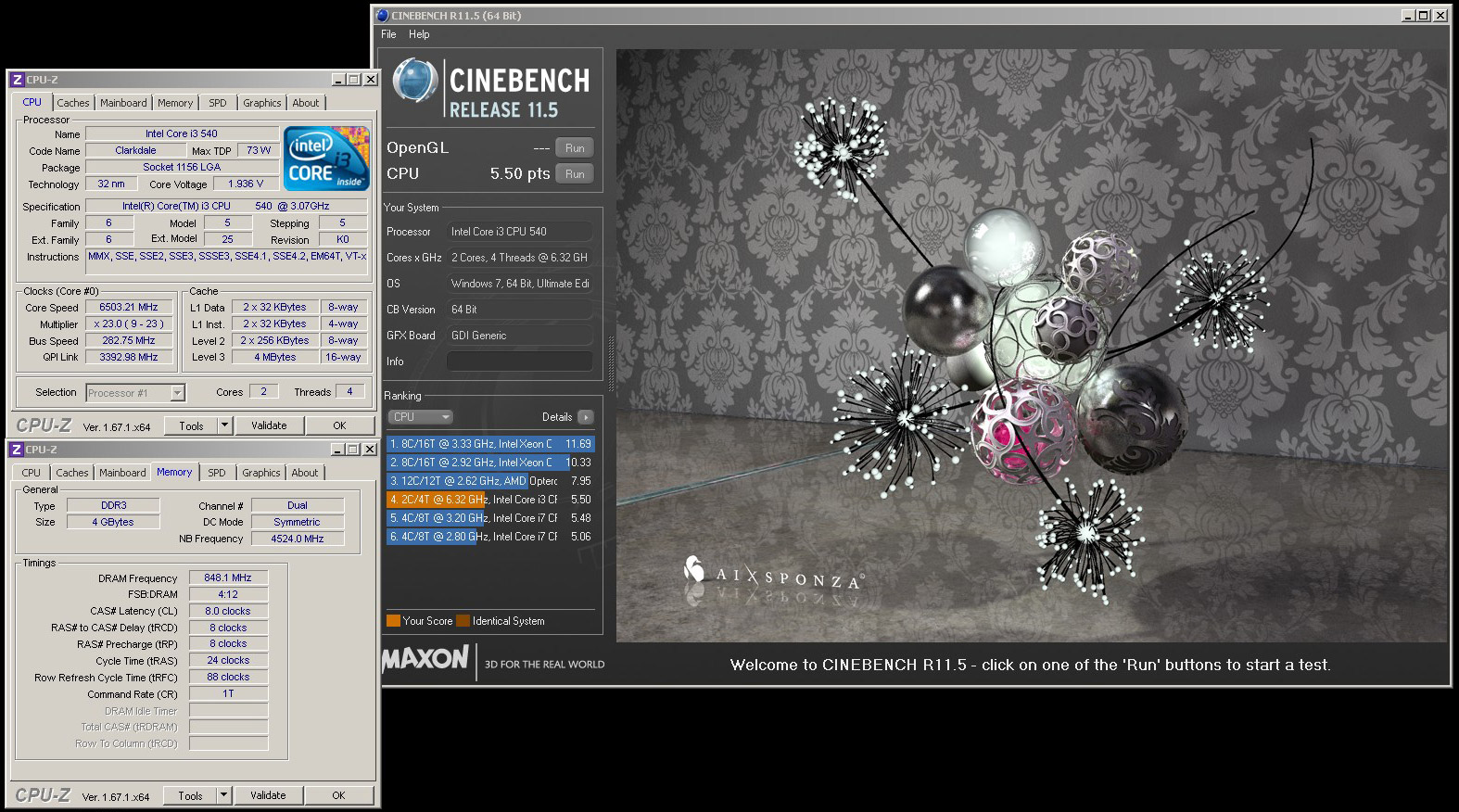Open Caches tab in CPU-Z memory window
Screen dimensions: 1459x812
tap(72, 473)
